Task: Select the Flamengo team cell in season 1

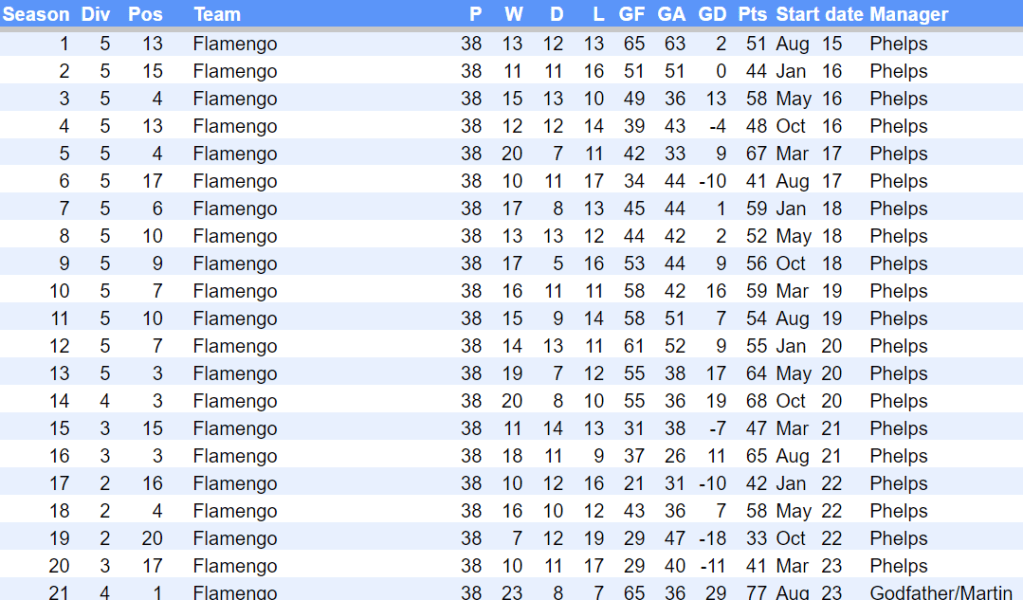Action: (x=235, y=44)
